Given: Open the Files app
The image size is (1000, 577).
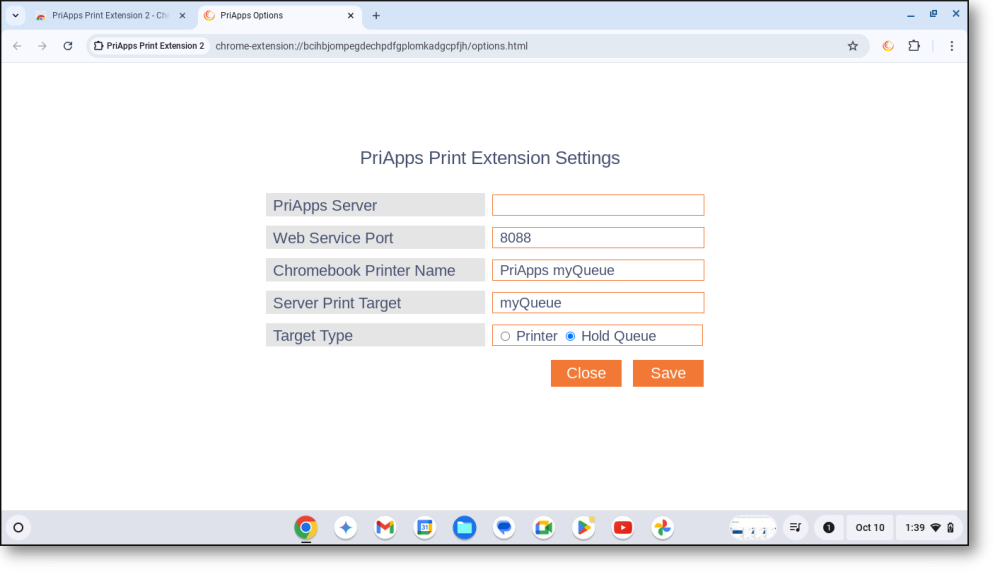Looking at the screenshot, I should coord(464,528).
